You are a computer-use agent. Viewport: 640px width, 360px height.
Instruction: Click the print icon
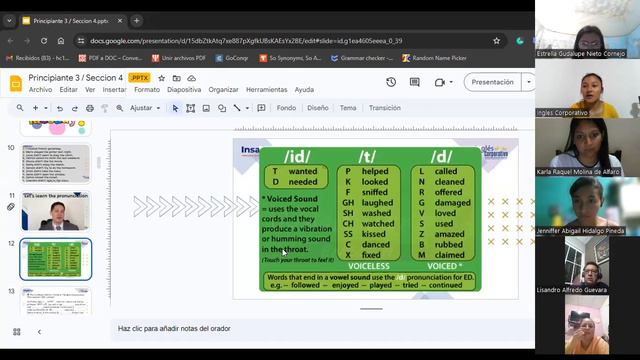(x=90, y=108)
